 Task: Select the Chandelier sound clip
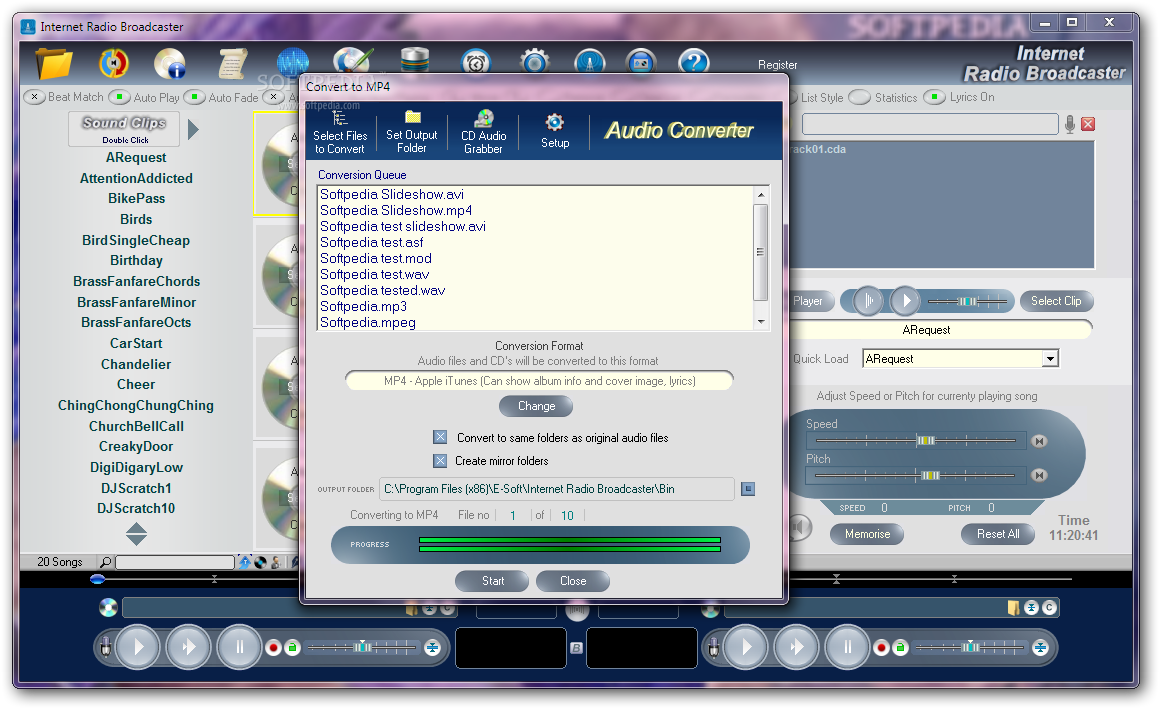pos(136,364)
